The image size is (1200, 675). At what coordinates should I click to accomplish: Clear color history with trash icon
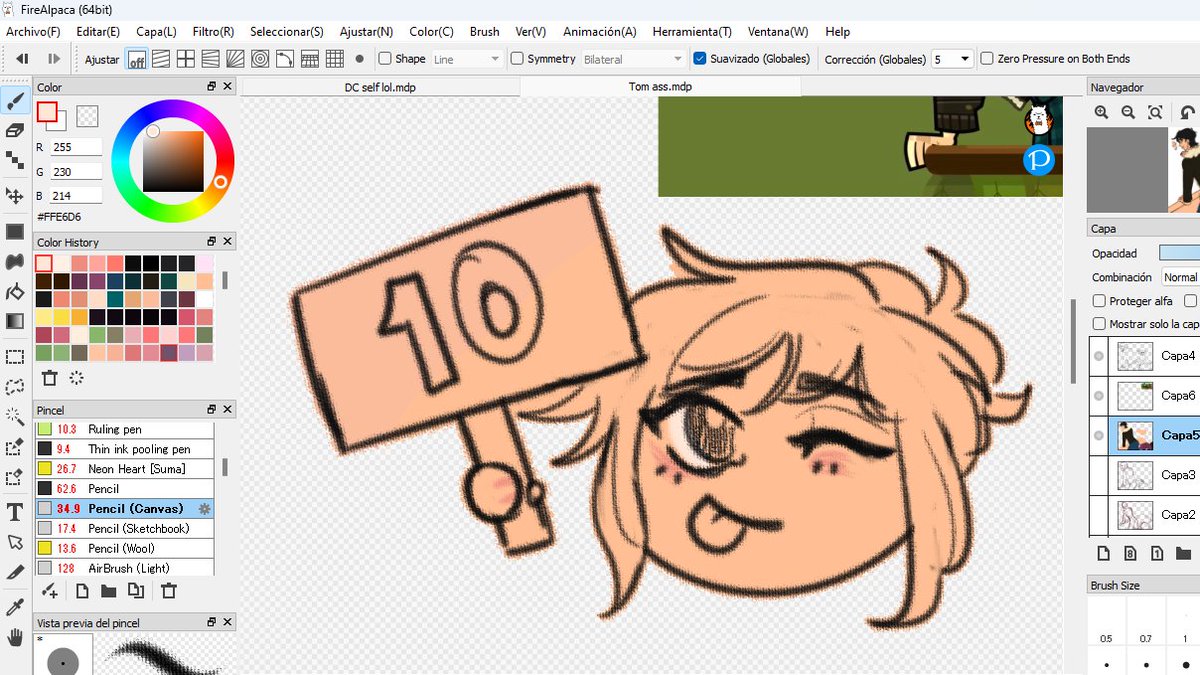[x=49, y=377]
